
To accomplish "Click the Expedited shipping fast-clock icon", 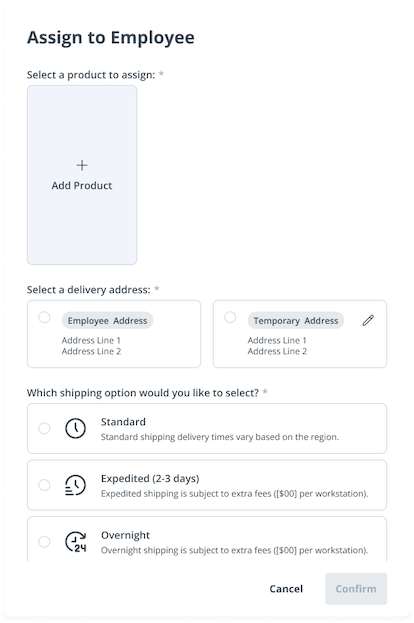I will [75, 485].
